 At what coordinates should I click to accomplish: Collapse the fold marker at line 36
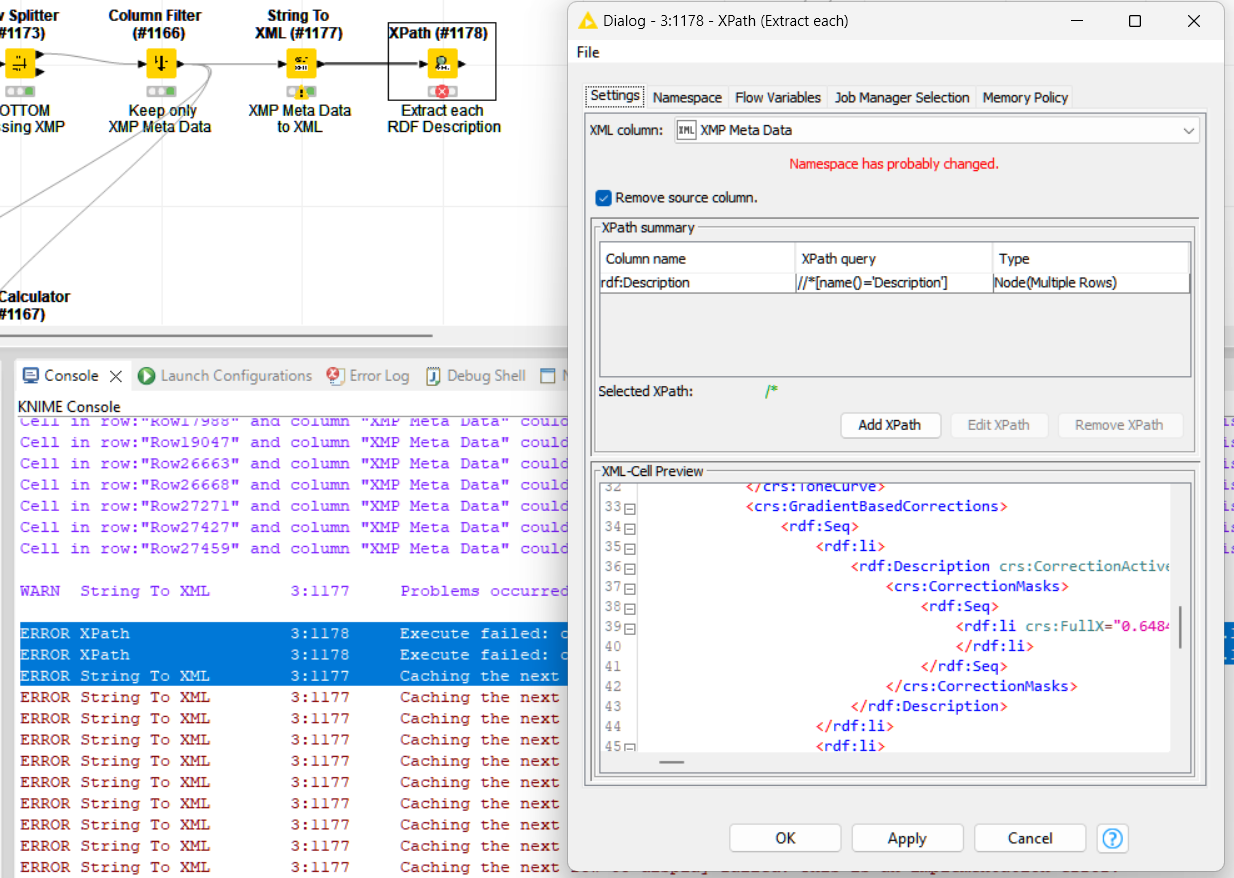point(631,567)
